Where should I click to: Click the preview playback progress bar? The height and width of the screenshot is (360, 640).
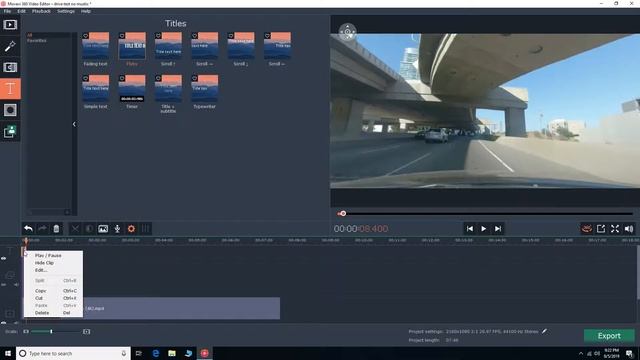[x=485, y=213]
